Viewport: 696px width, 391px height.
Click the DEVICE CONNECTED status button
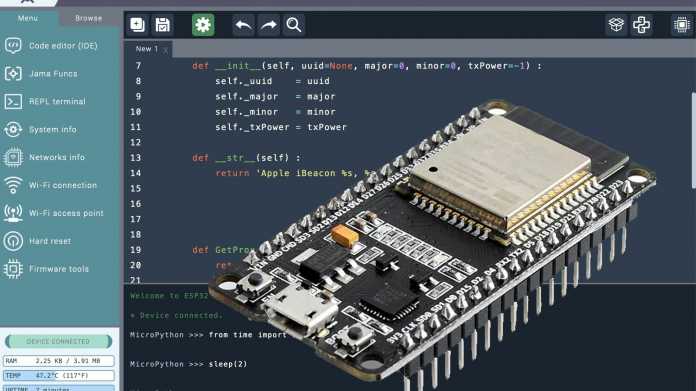coord(59,341)
